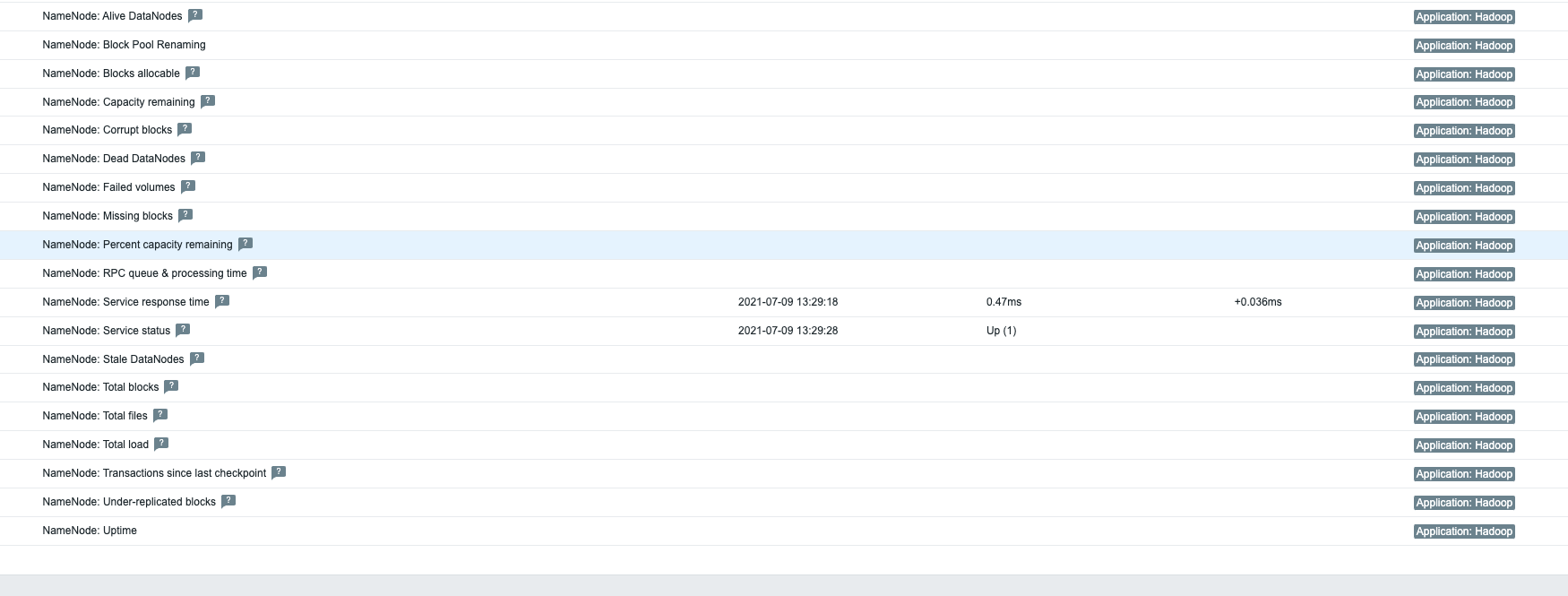Click Hadoop tag in Missing blocks row
The width and height of the screenshot is (1568, 596).
tap(1464, 217)
